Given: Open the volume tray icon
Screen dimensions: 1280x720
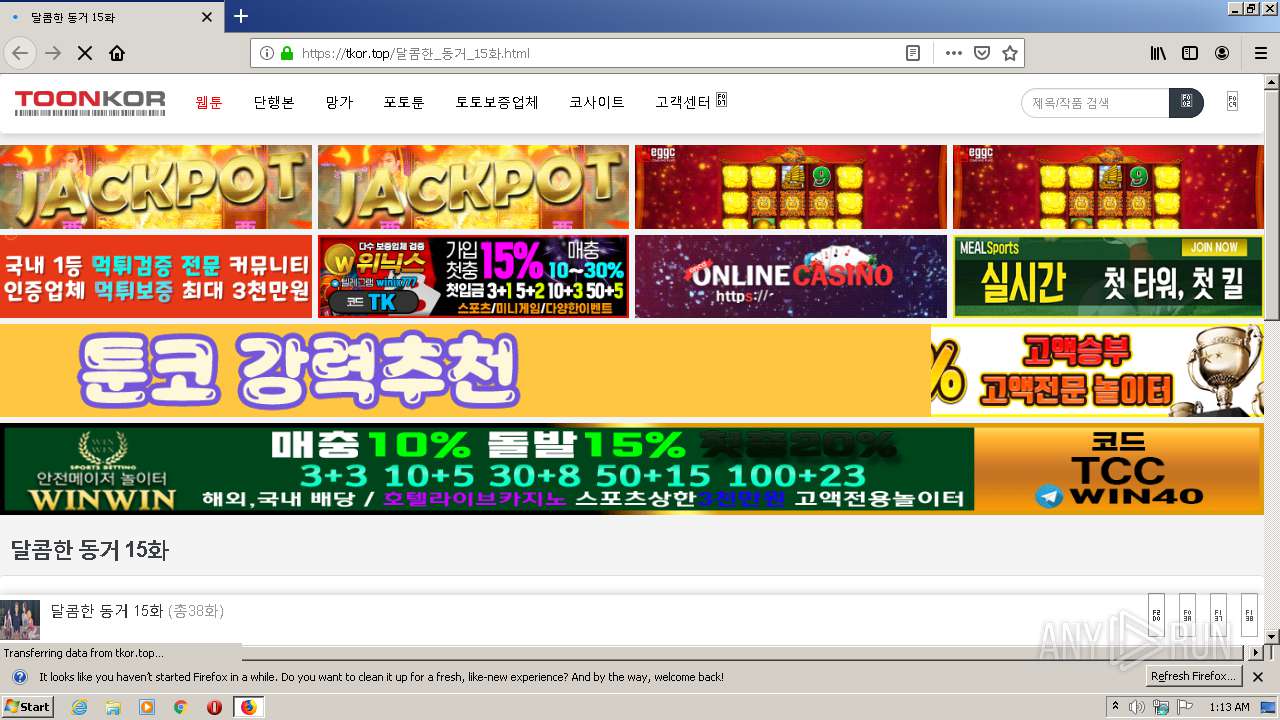Looking at the screenshot, I should pyautogui.click(x=1137, y=707).
